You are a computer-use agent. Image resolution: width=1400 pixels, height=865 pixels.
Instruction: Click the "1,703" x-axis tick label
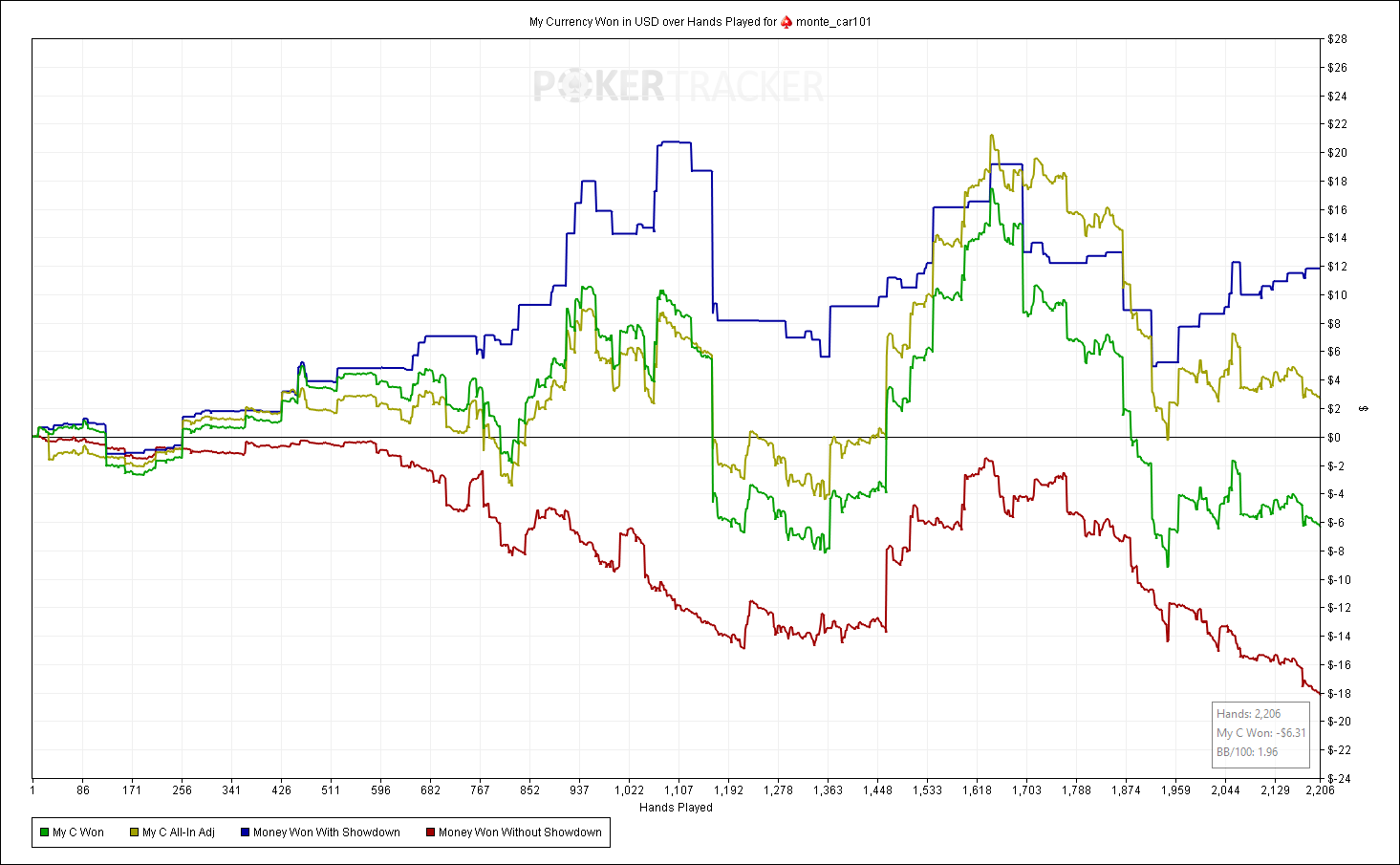(1026, 790)
